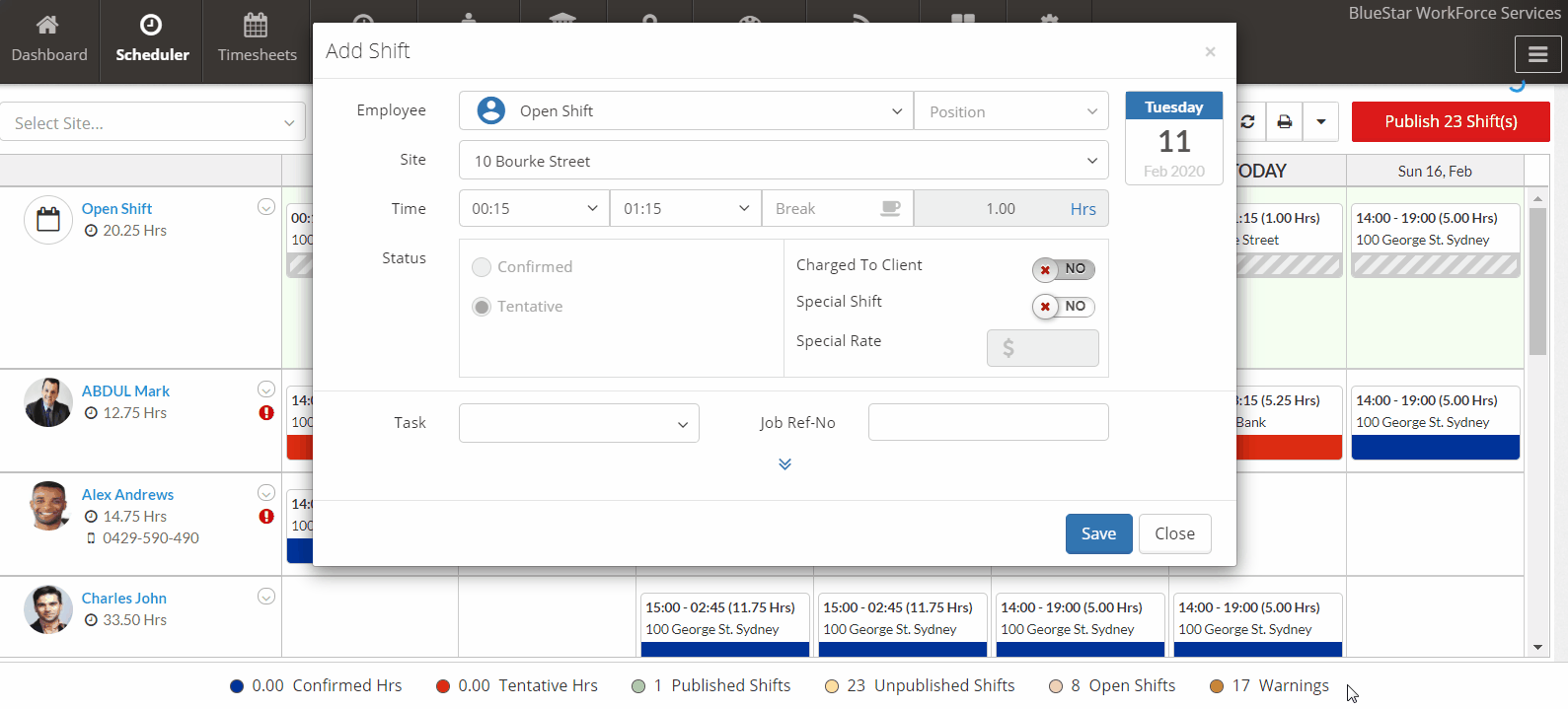The height and width of the screenshot is (709, 1568).
Task: Click the 8 Open Shifts legend
Action: point(1111,685)
